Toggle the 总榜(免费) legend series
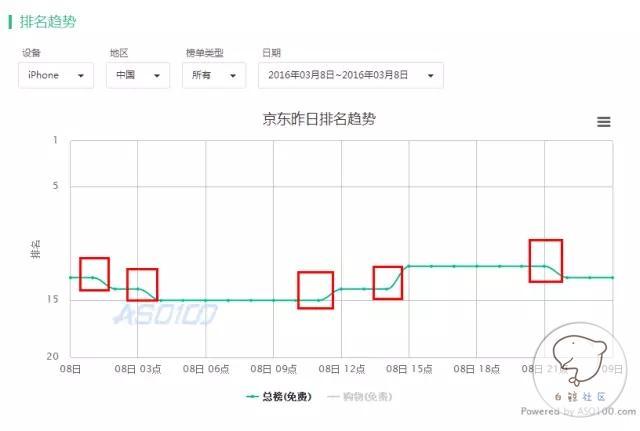 279,396
